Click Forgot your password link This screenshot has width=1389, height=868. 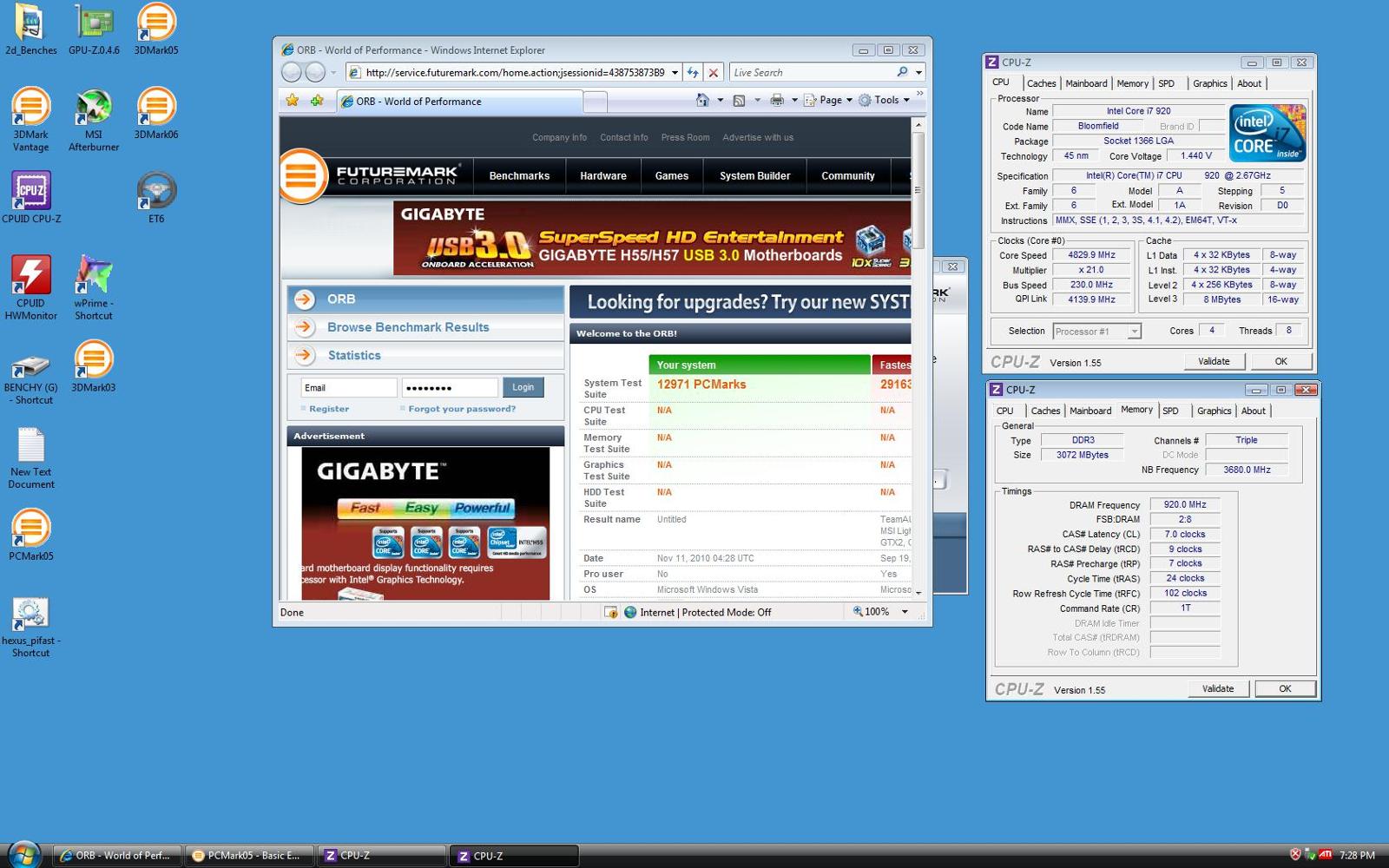point(462,409)
